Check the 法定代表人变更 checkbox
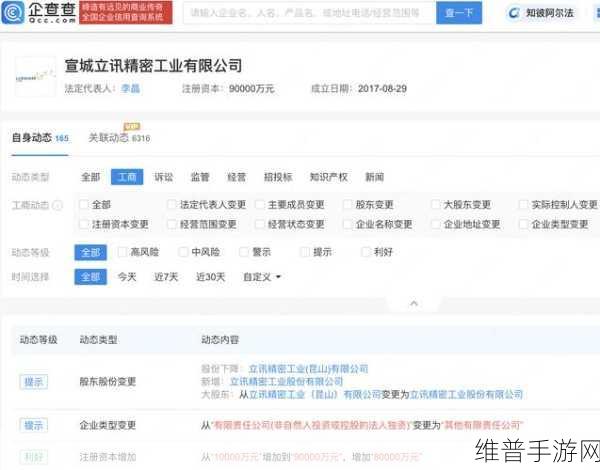The image size is (600, 470). [172, 204]
